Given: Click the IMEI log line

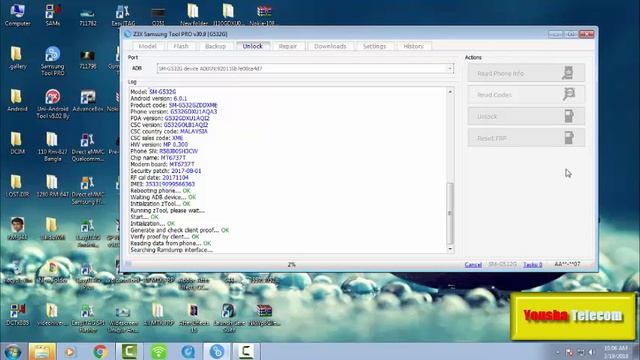Looking at the screenshot, I should coord(162,184).
